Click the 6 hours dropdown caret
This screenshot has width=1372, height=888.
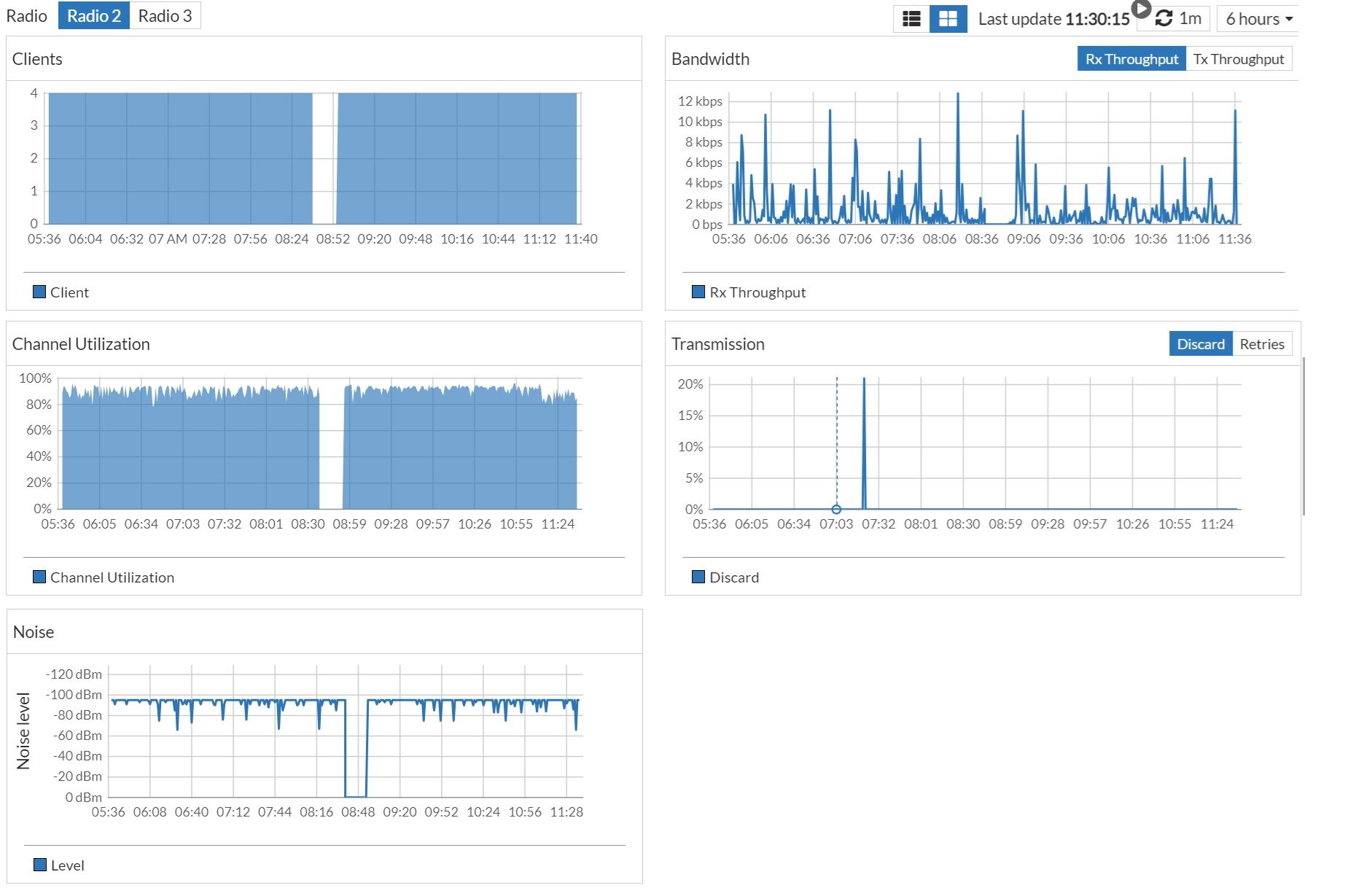[x=1289, y=20]
